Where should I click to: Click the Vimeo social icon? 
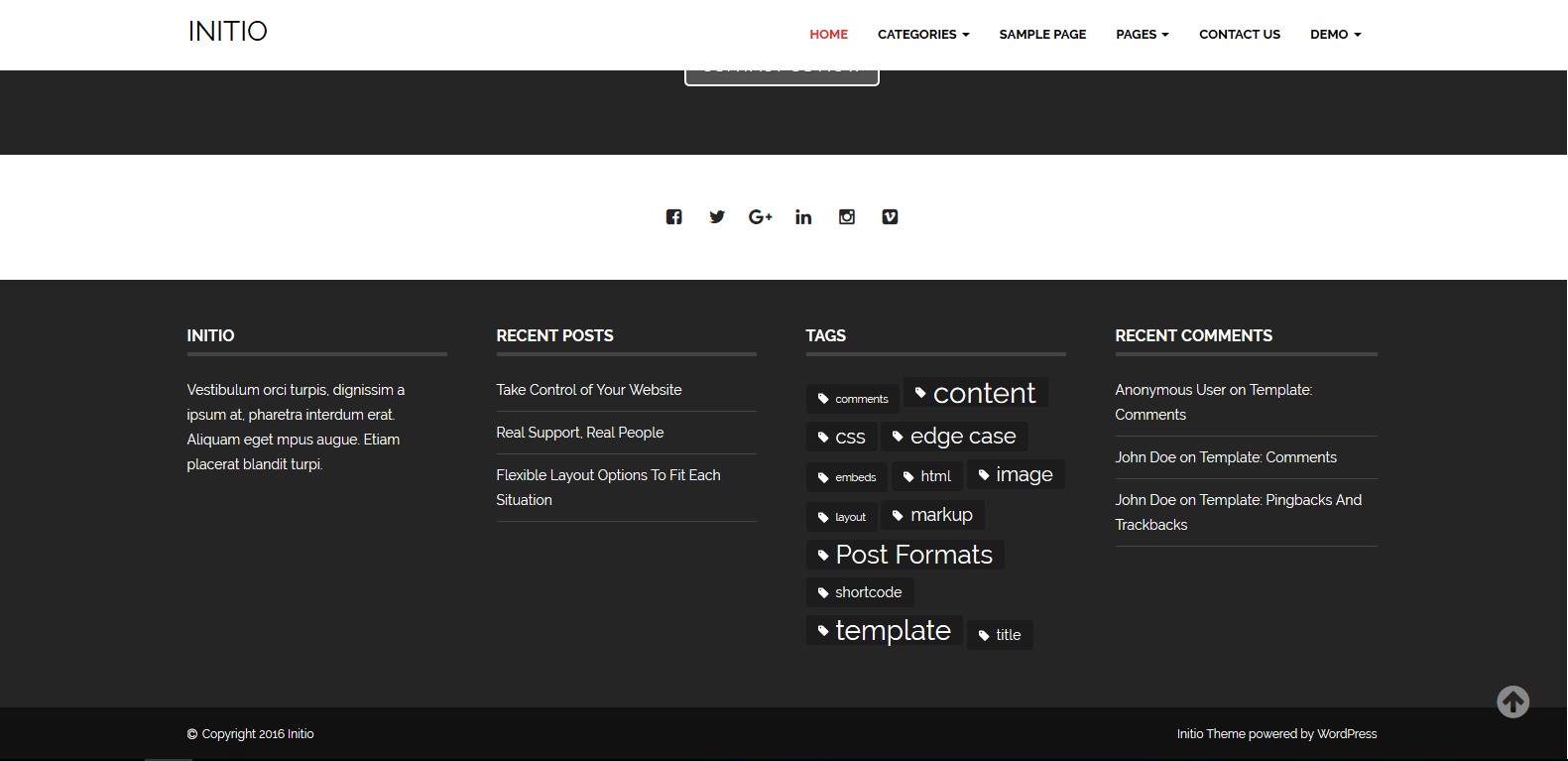890,217
